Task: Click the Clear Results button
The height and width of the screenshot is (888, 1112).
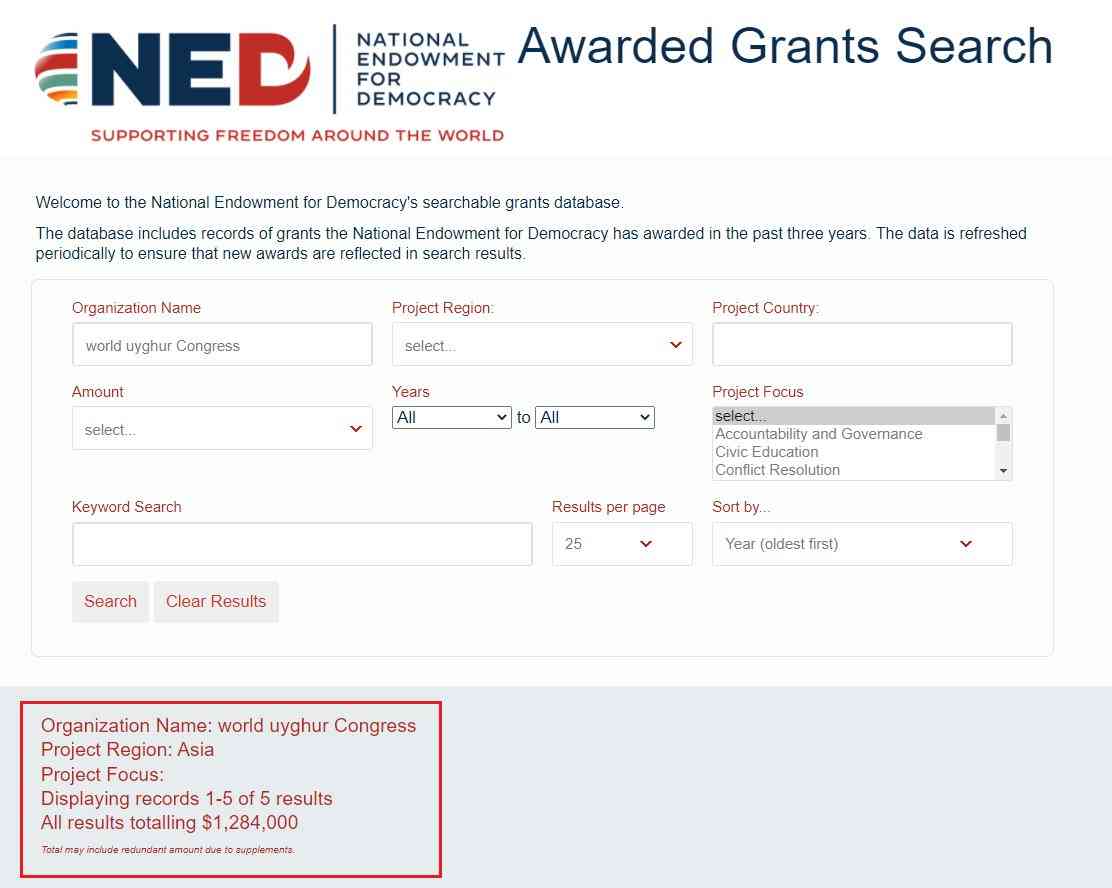Action: [x=216, y=601]
